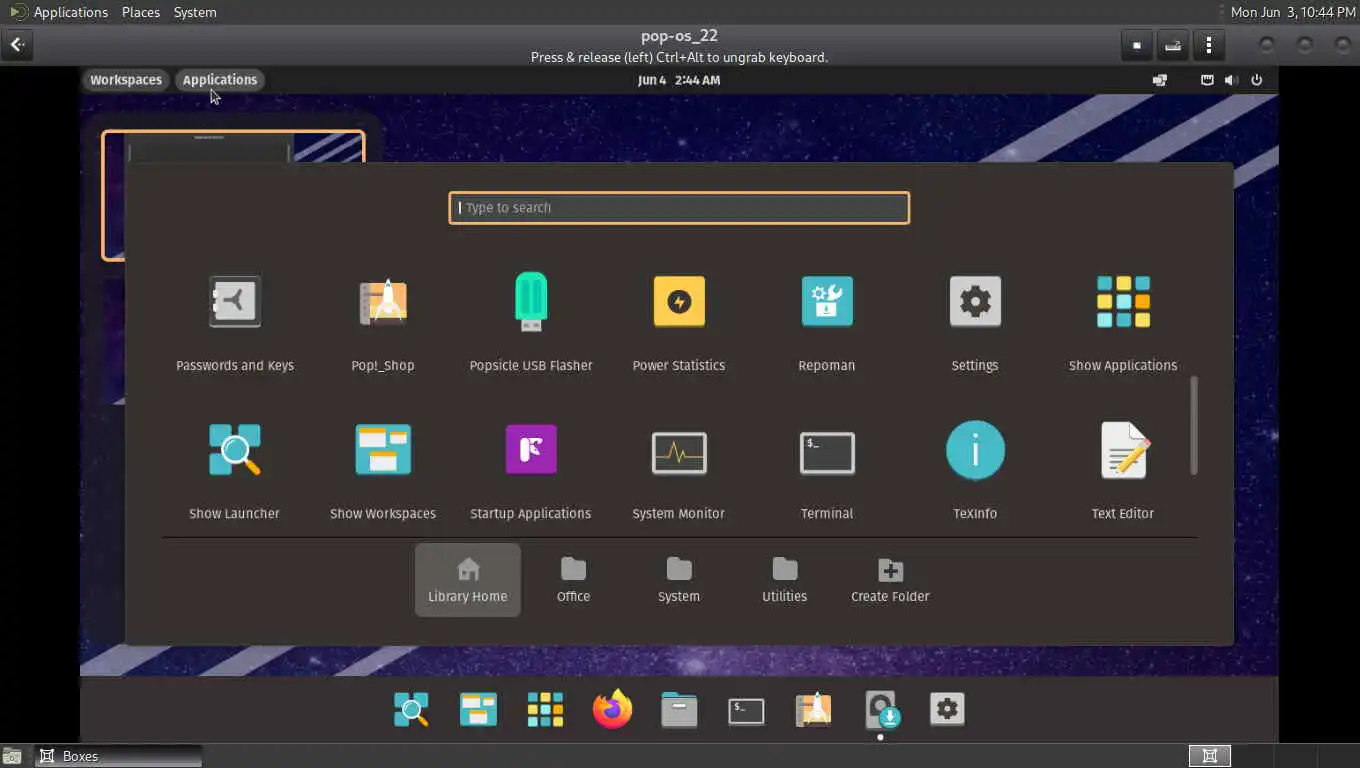Viewport: 1360px width, 768px height.
Task: Click guest volume speaker icon
Action: point(1231,80)
